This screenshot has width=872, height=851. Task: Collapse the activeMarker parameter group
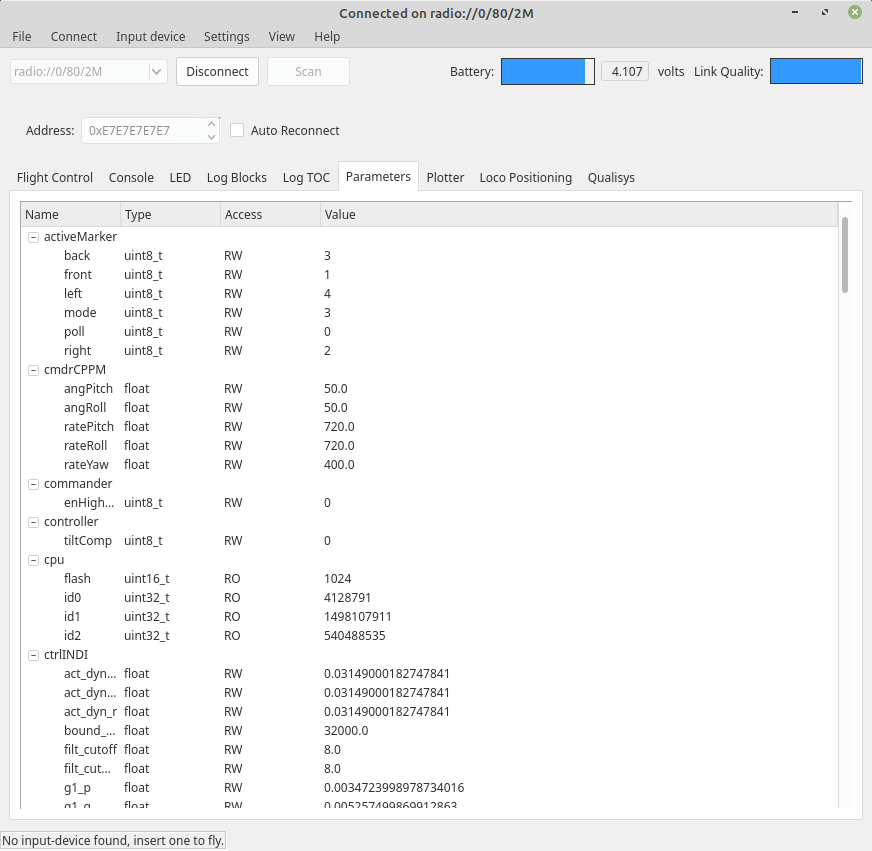[34, 237]
